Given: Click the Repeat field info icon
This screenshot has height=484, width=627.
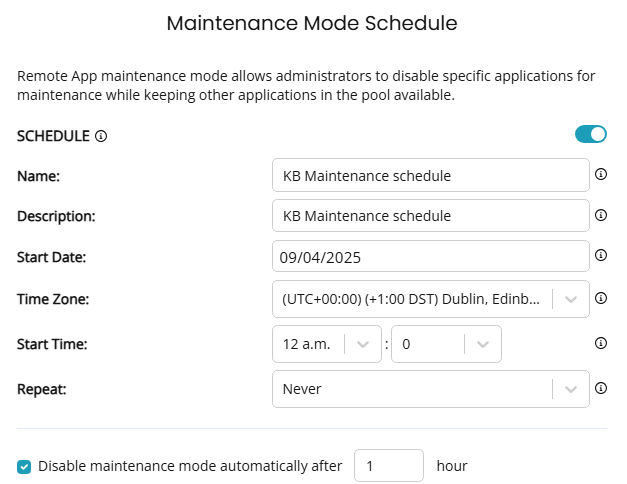Looking at the screenshot, I should point(601,388).
